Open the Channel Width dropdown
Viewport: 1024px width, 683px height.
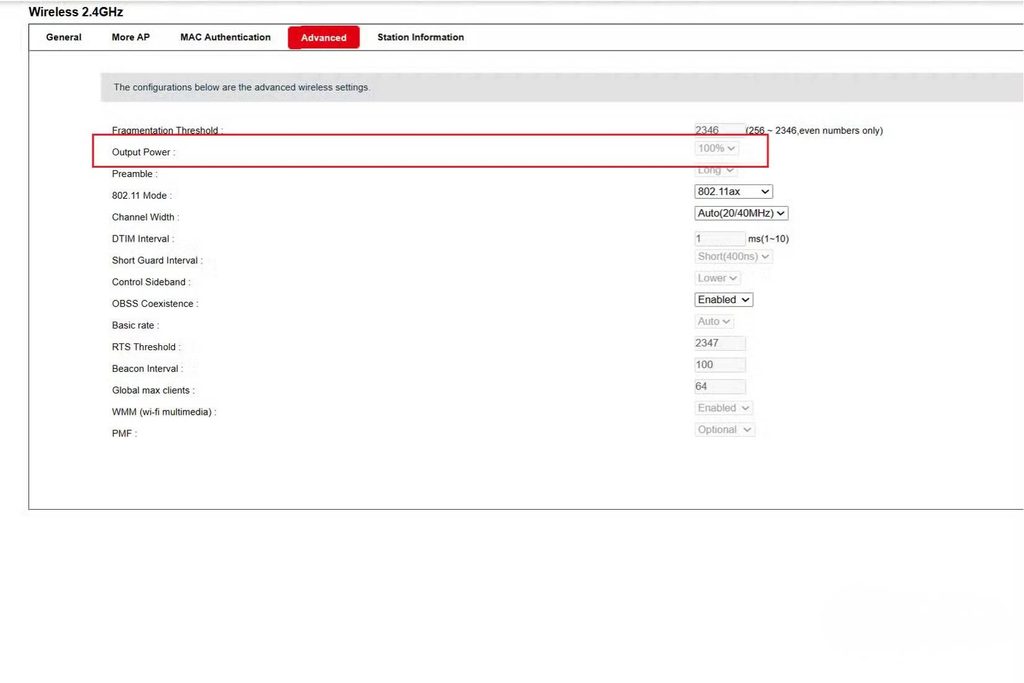point(741,213)
